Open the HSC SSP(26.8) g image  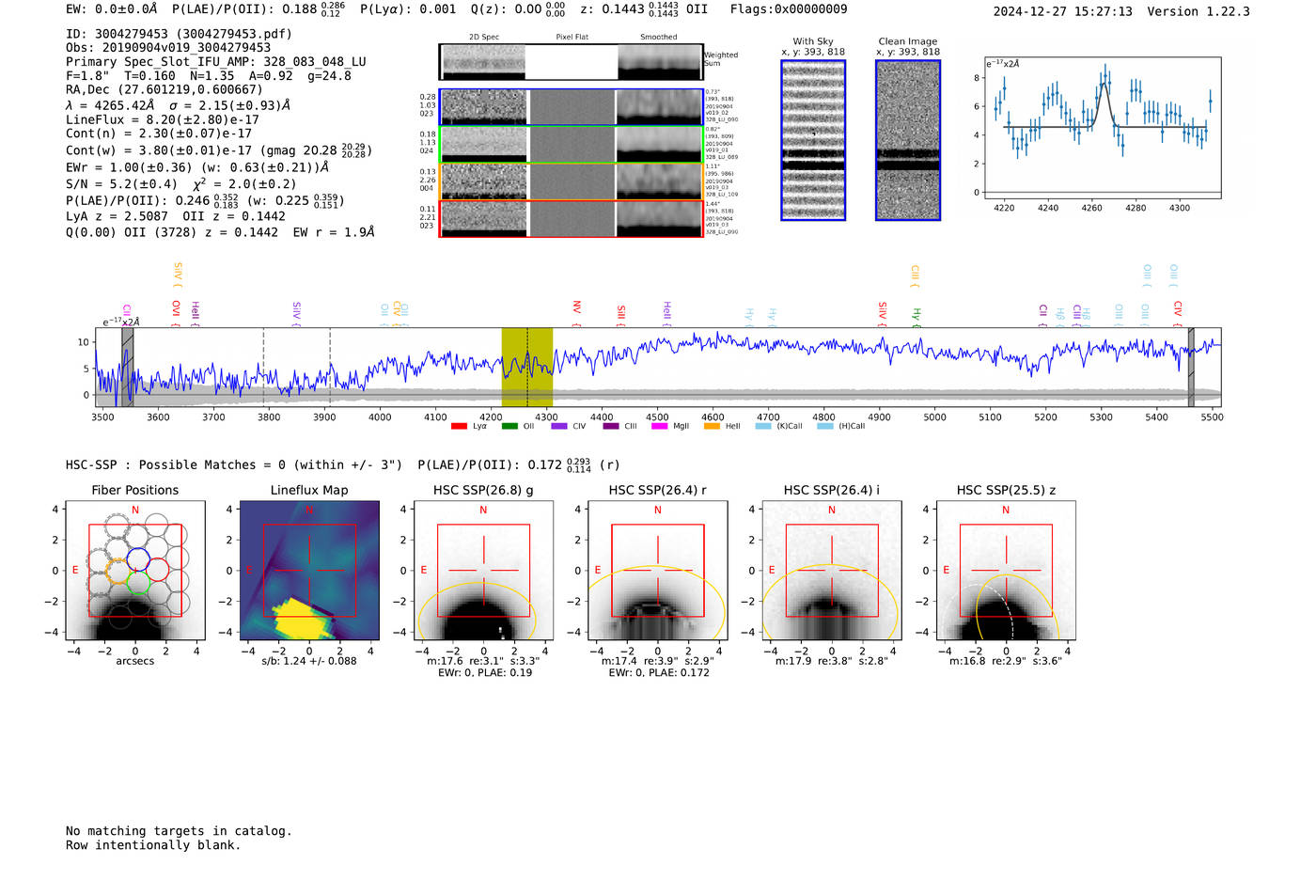coord(483,571)
